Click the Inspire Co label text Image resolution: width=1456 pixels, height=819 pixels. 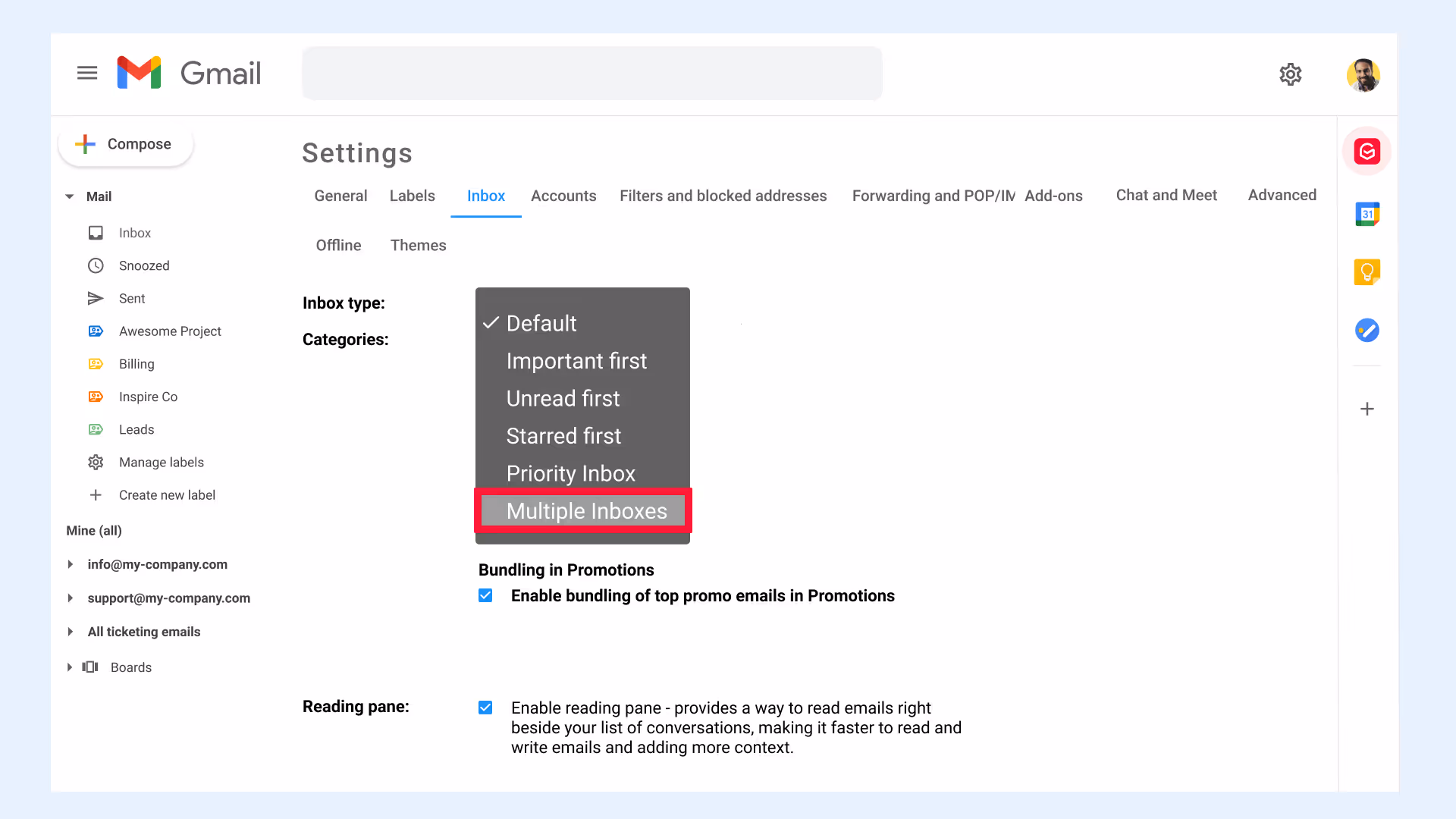pos(148,397)
